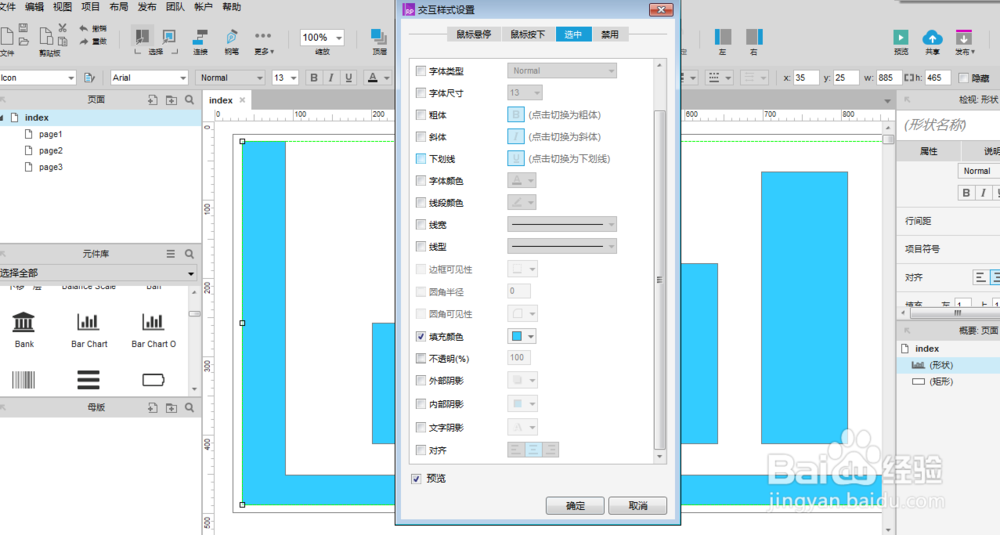Click the Add Page icon in Pages panel

[x=152, y=100]
